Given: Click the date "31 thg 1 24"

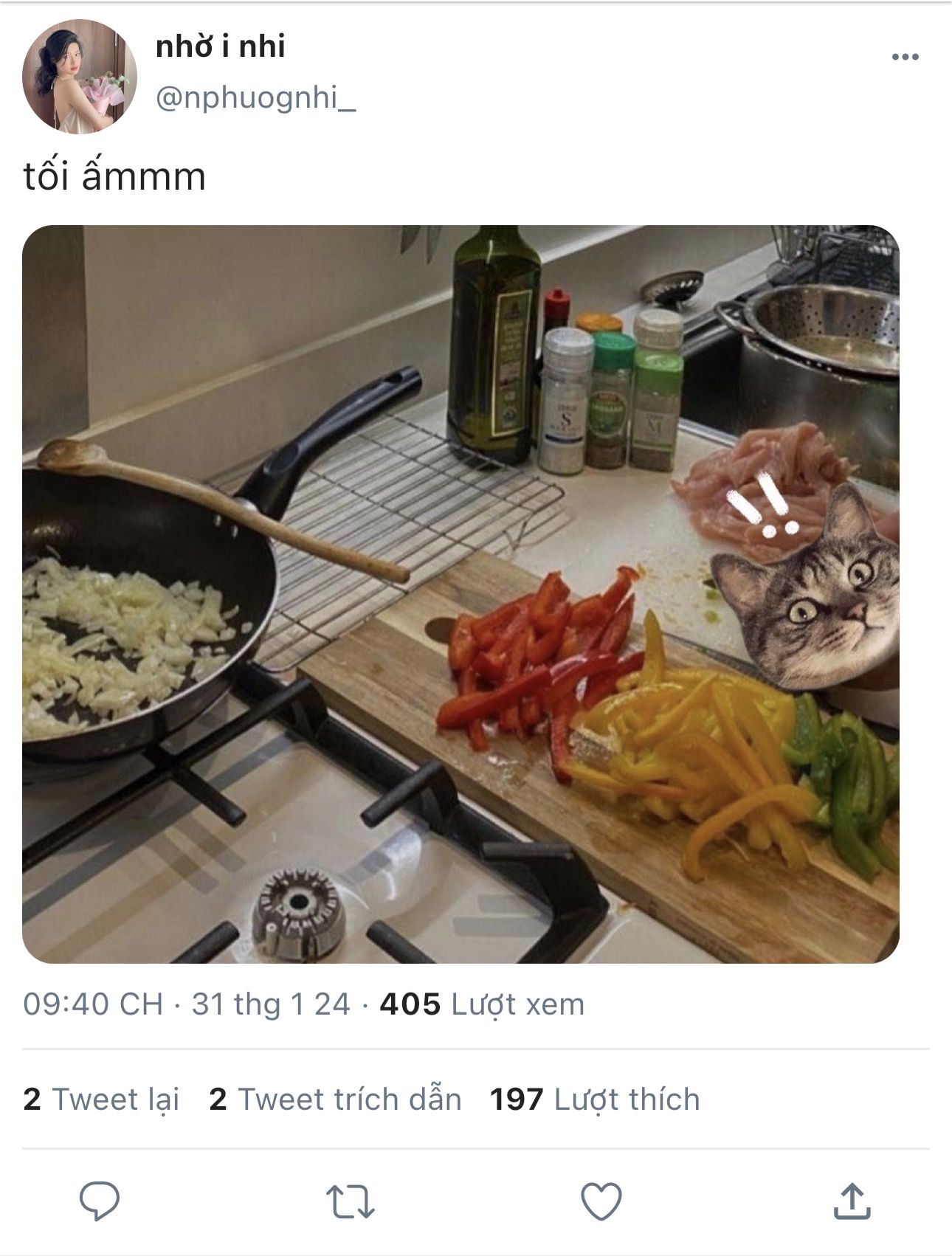Looking at the screenshot, I should 271,1004.
